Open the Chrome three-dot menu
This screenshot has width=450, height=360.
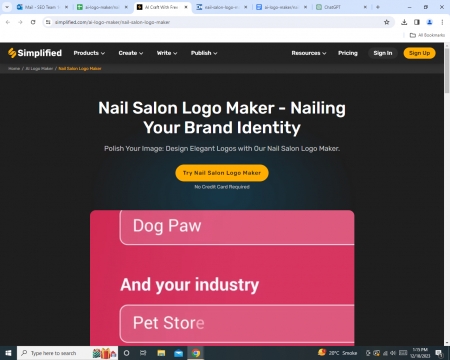coord(442,22)
